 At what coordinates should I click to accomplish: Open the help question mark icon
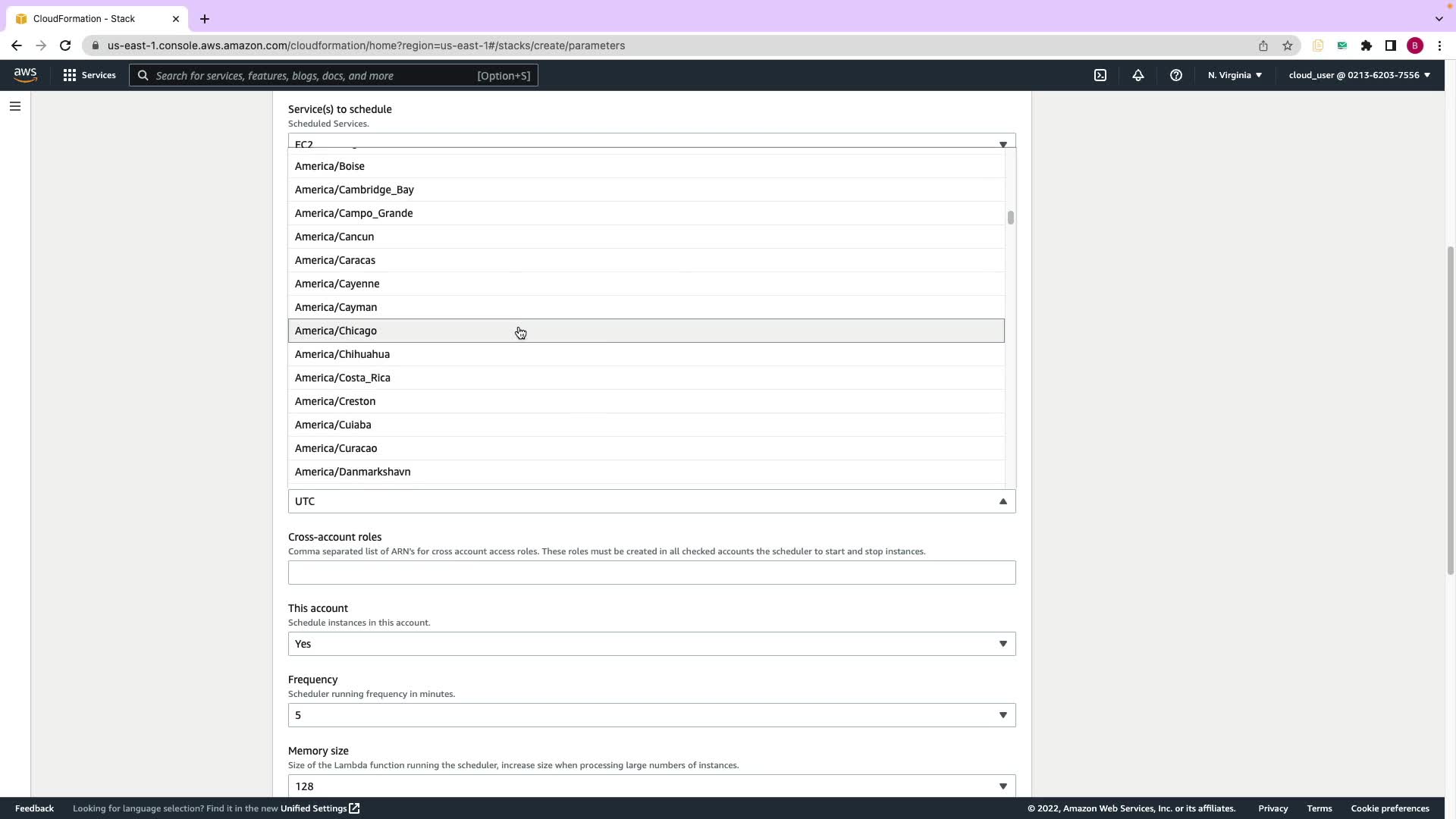(x=1176, y=75)
